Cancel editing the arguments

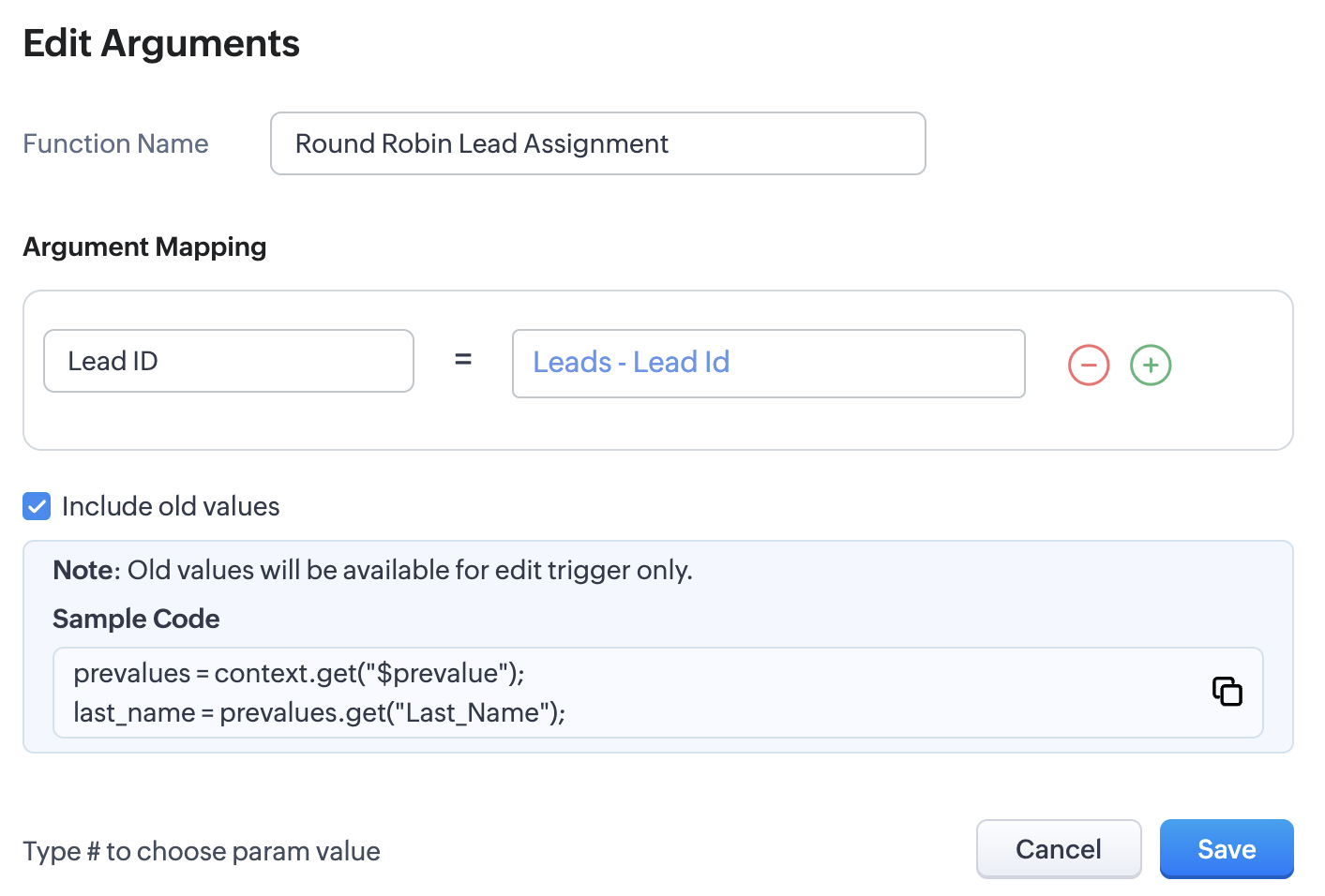coord(1058,849)
